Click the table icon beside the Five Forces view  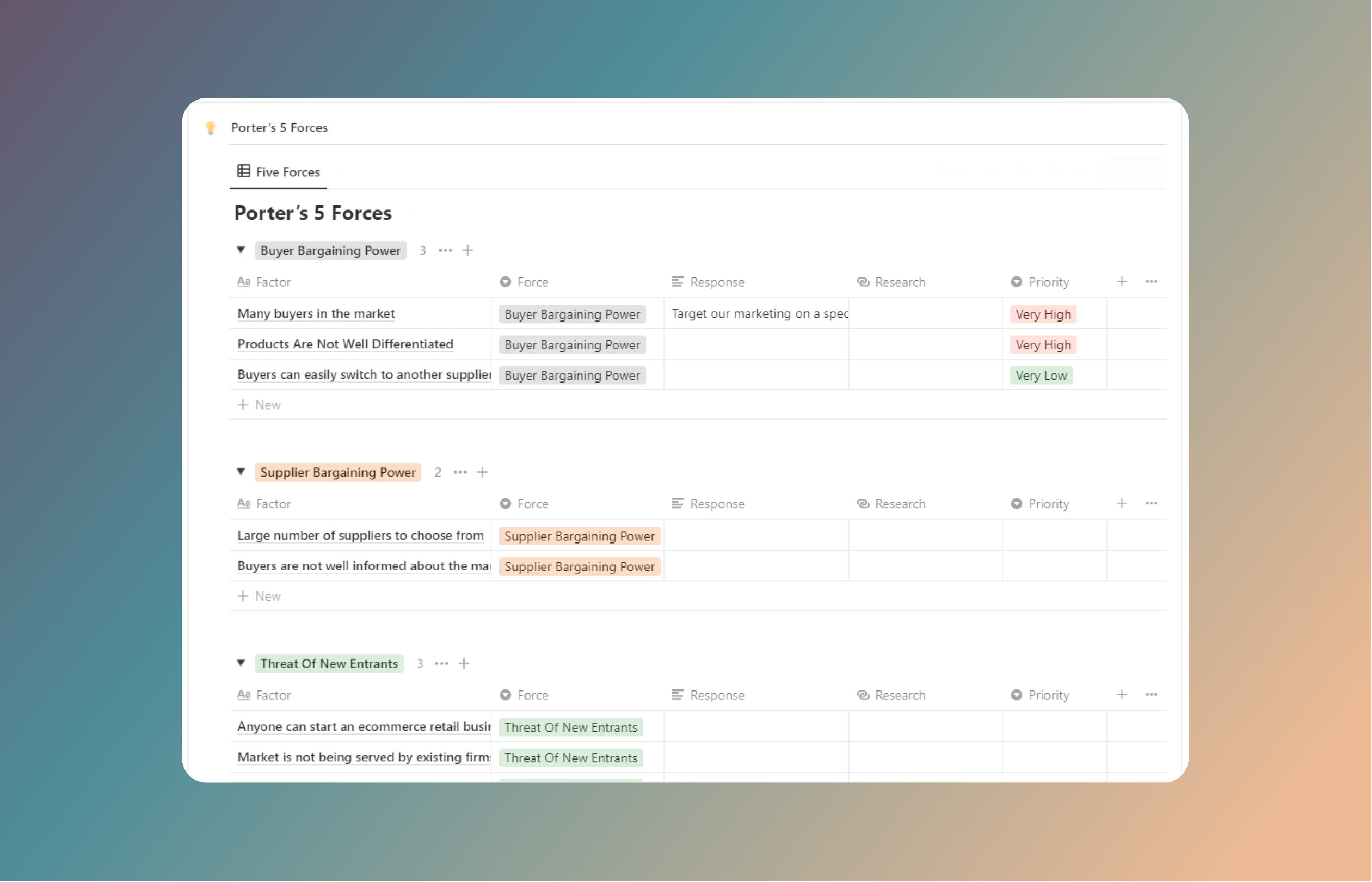click(243, 171)
